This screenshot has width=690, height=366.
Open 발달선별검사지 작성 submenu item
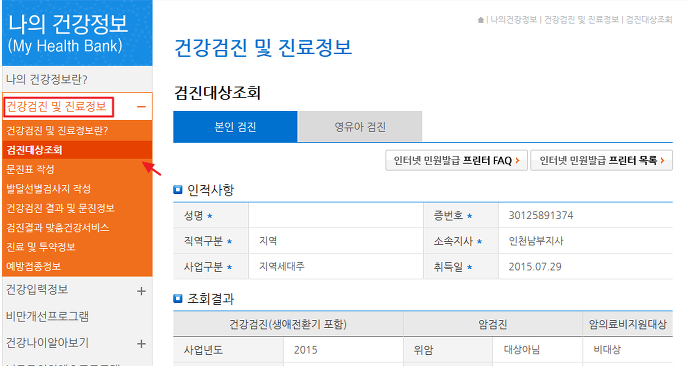coord(48,189)
